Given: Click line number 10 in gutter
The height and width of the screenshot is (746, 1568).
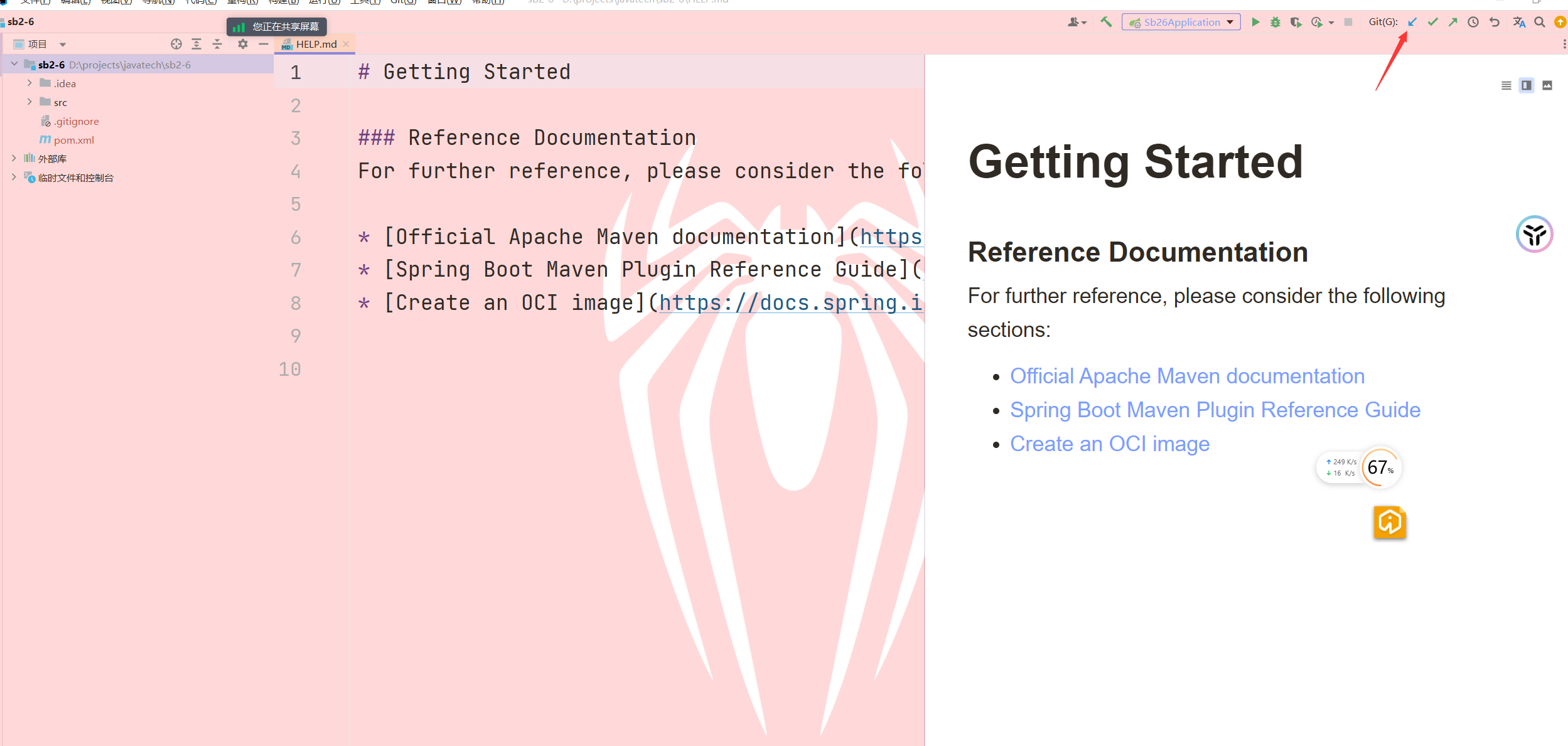Looking at the screenshot, I should (x=290, y=369).
